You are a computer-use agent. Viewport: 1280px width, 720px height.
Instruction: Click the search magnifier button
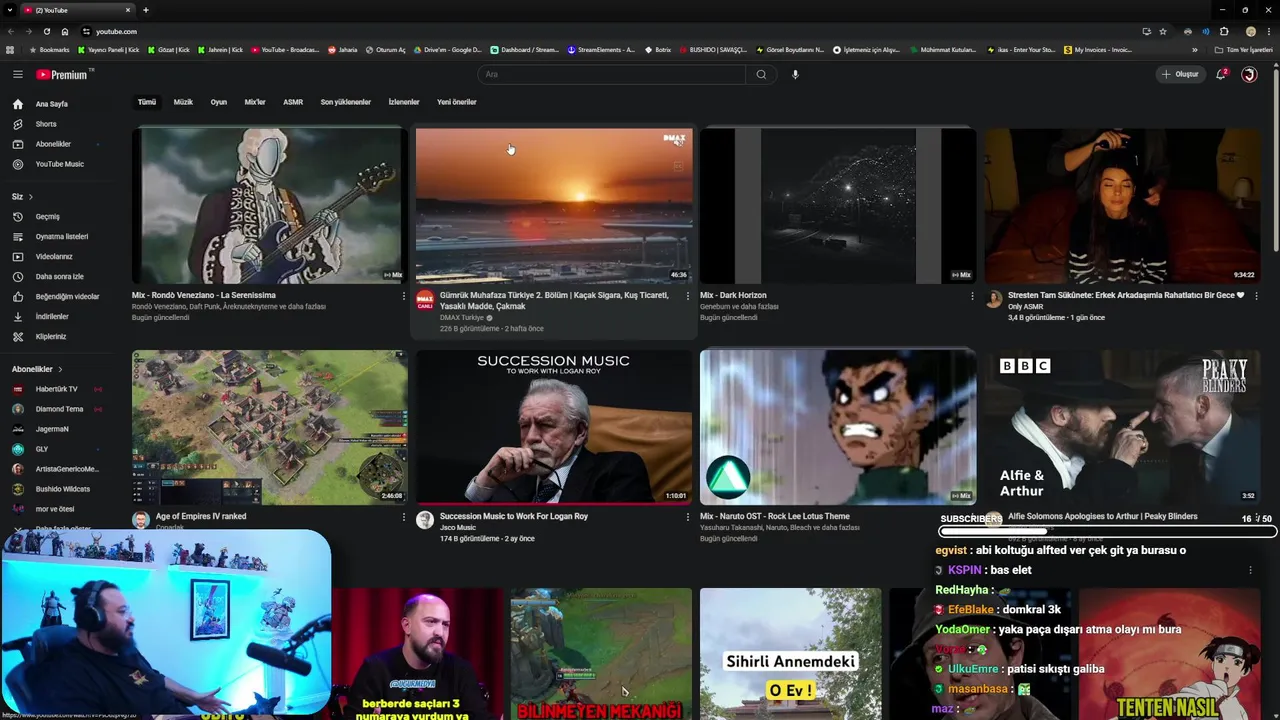[761, 74]
